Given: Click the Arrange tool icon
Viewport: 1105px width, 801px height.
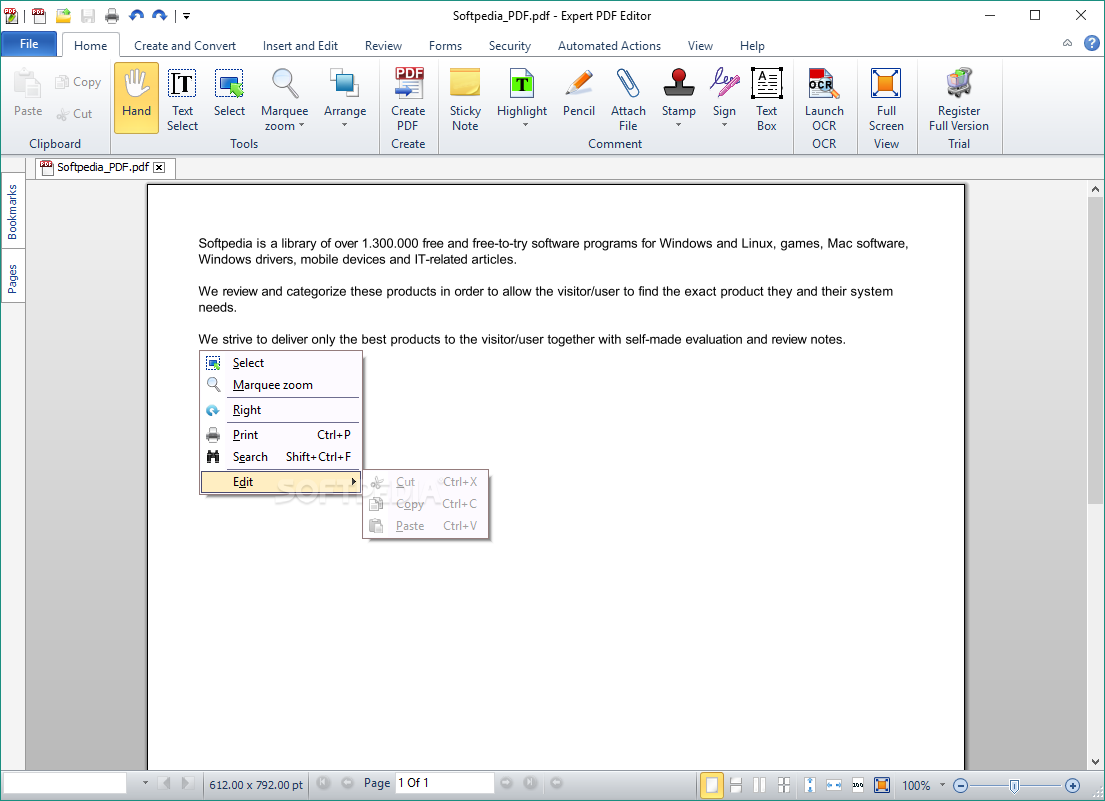Looking at the screenshot, I should coord(345,83).
